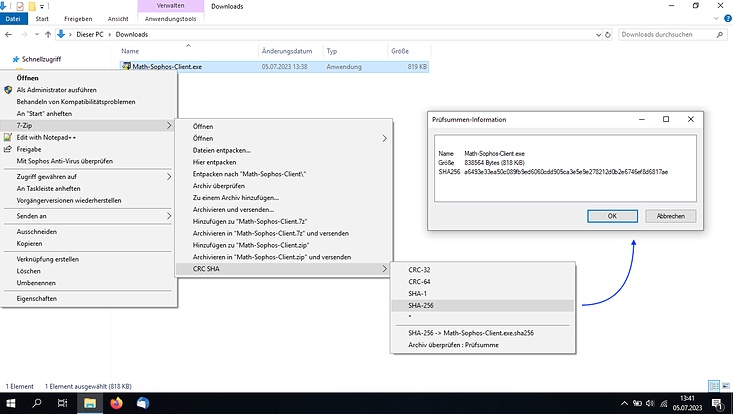Screen dimensions: 733x414
Task: Click OK in Prüfsummen-Information dialog
Action: pos(612,216)
